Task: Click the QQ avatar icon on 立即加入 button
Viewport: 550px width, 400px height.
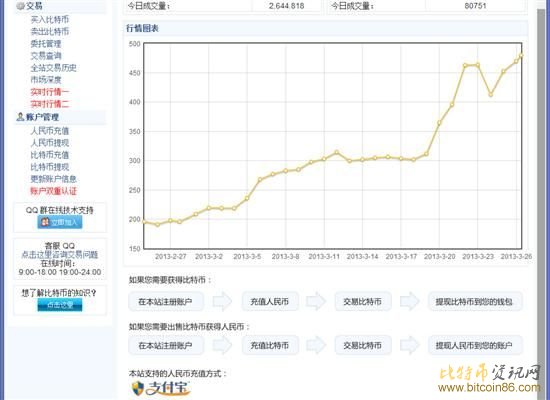Action: 45,222
